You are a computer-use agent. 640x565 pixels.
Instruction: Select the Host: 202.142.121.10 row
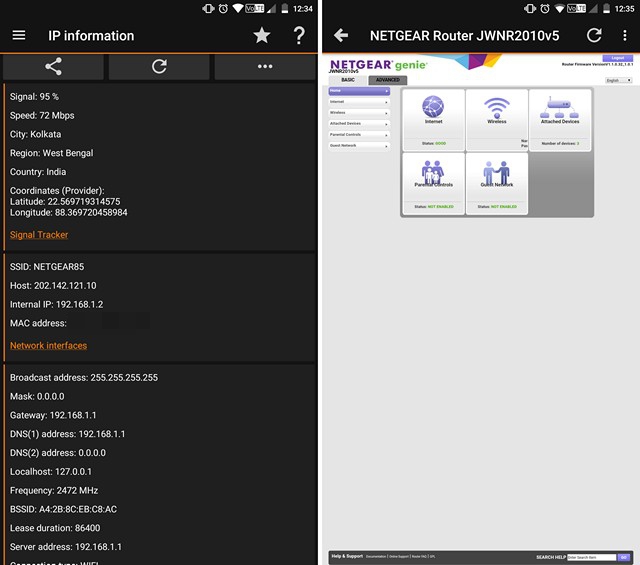click(53, 285)
